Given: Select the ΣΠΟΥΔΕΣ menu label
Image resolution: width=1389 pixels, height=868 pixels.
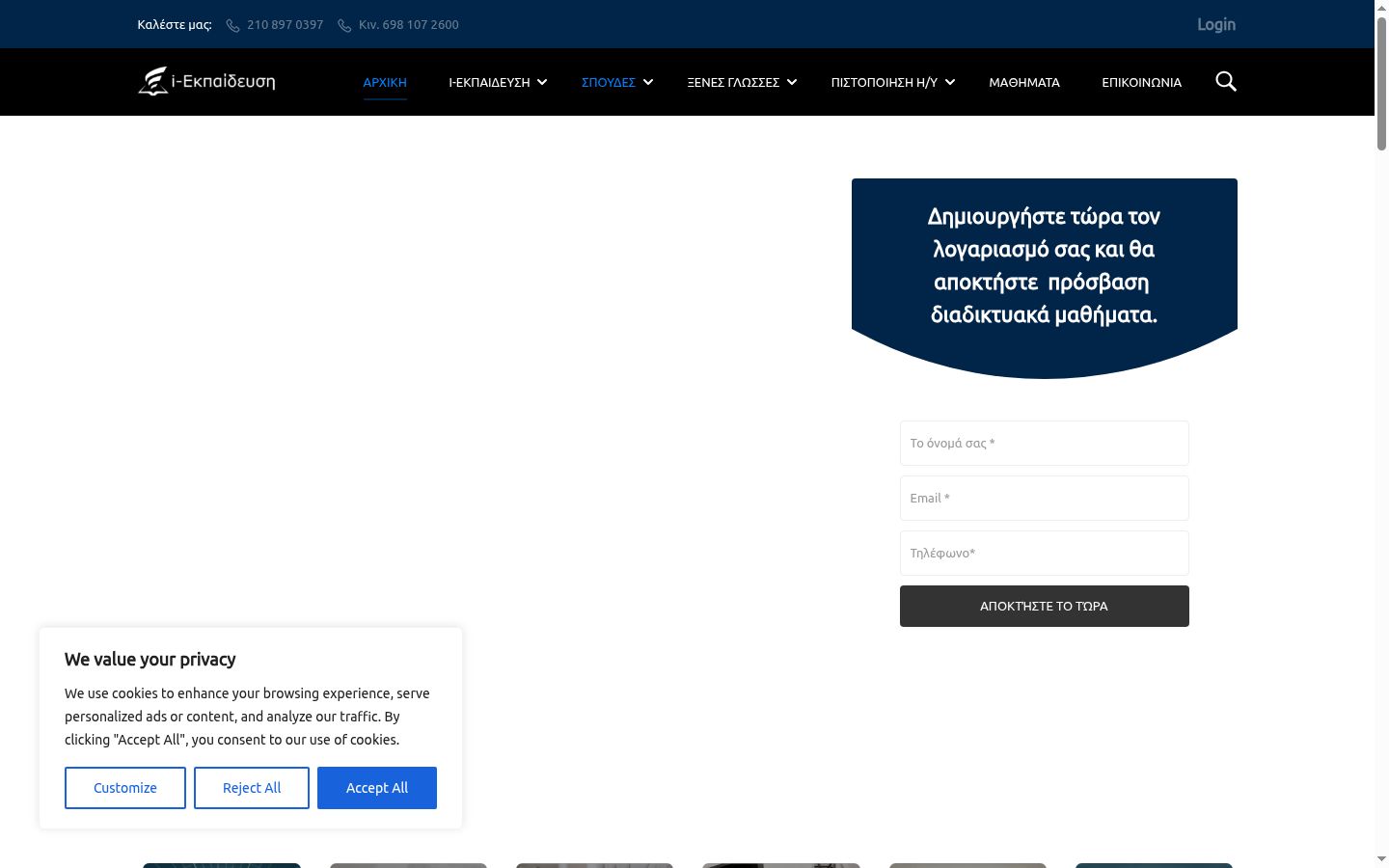Looking at the screenshot, I should click(x=609, y=82).
